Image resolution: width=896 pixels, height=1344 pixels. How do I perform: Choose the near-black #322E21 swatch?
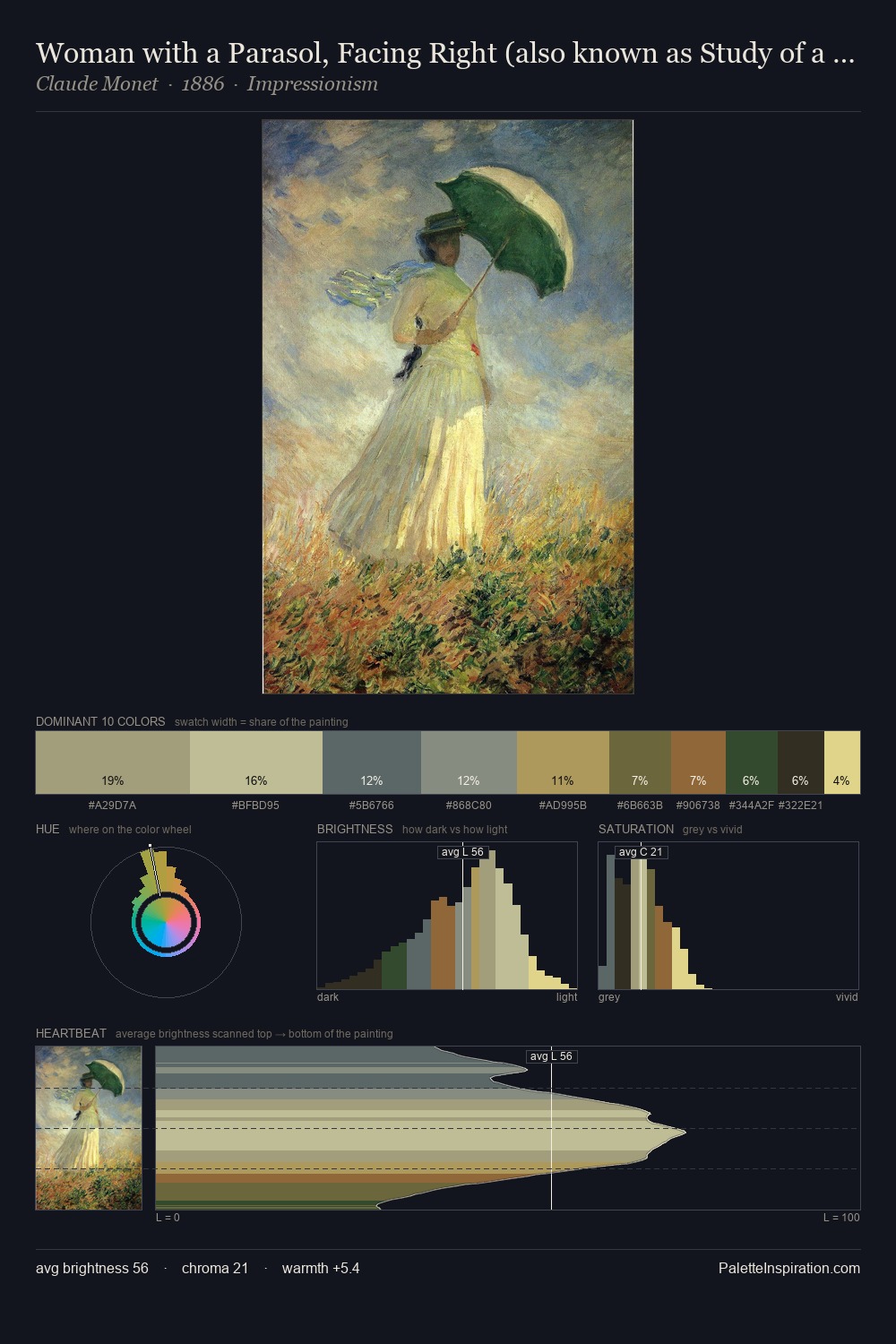pos(800,762)
